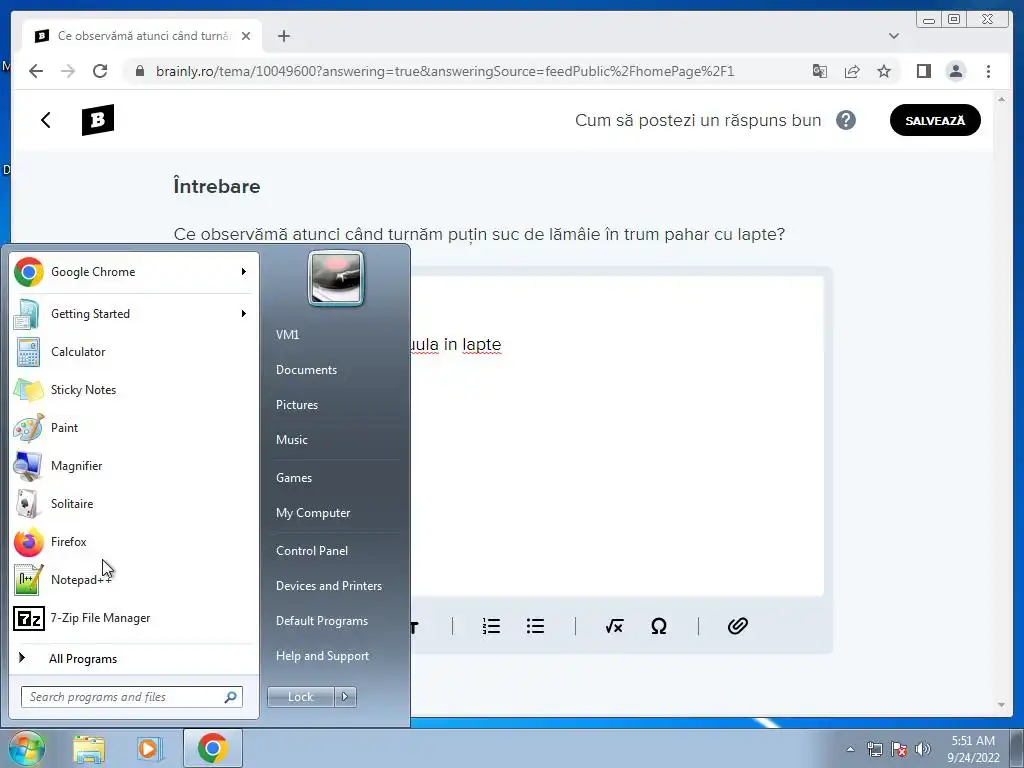
Task: Open Chrome three-dot menu
Action: tap(988, 71)
